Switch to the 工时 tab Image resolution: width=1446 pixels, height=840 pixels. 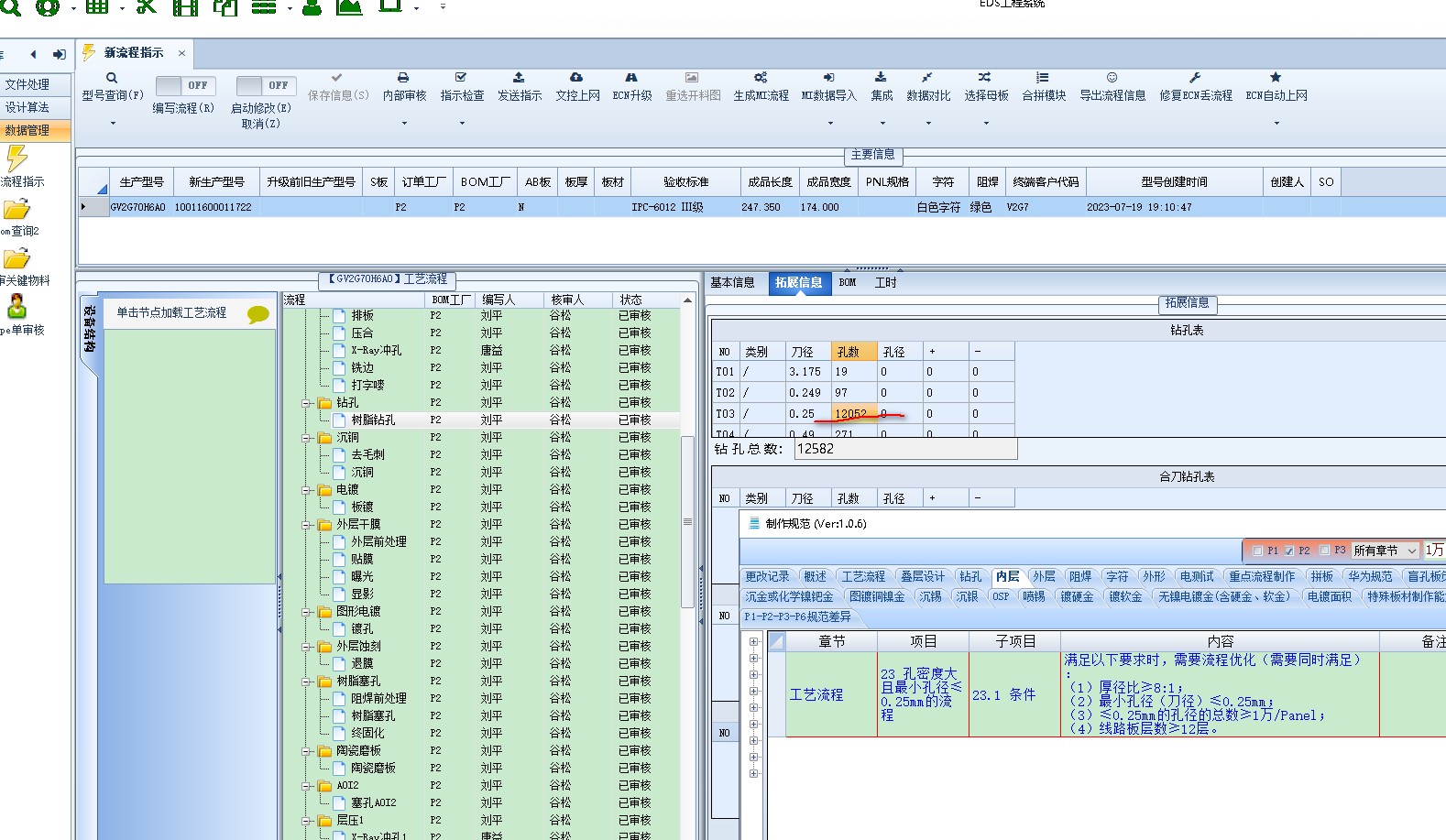coord(885,283)
